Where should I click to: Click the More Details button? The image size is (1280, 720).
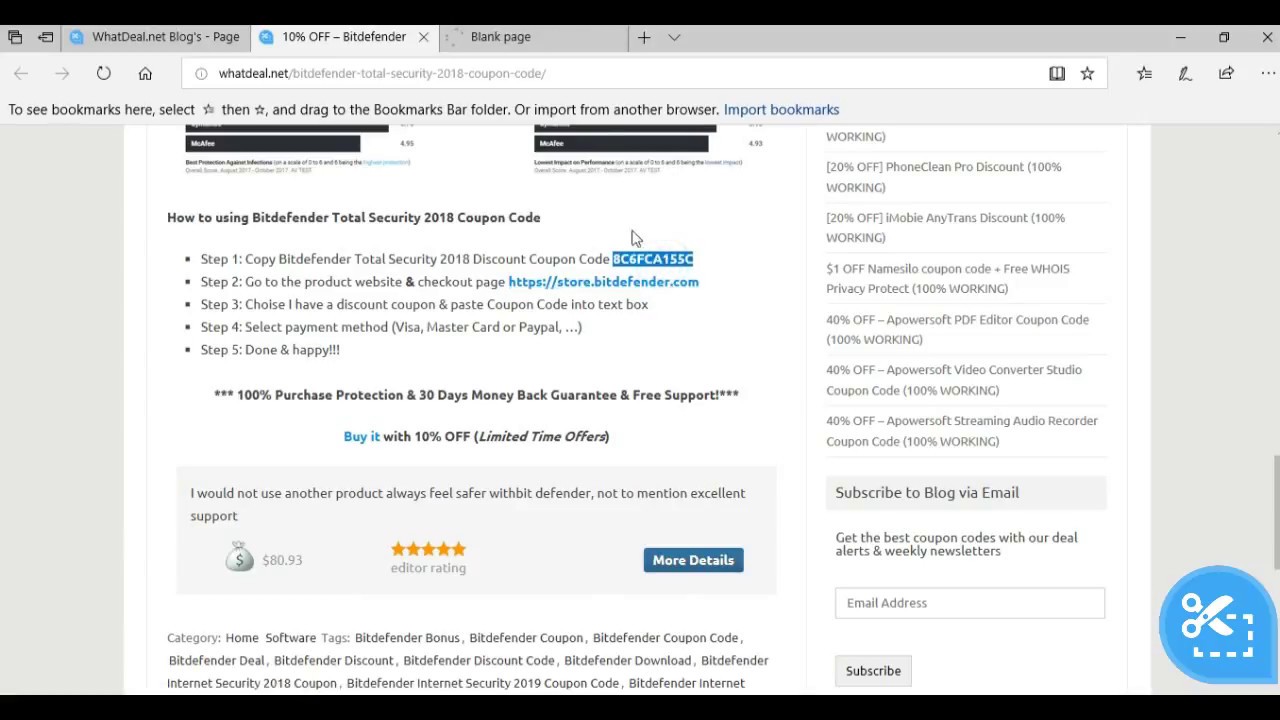(x=693, y=560)
